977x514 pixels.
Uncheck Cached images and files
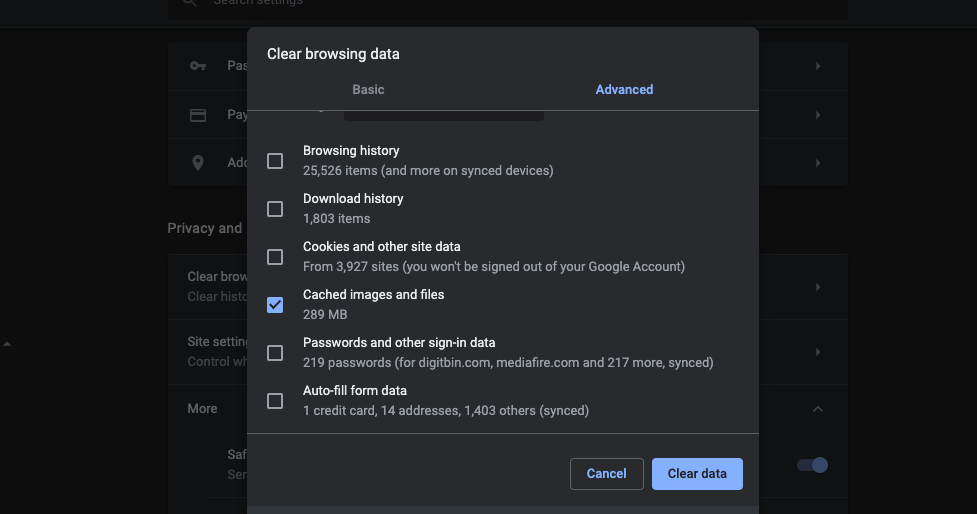click(x=275, y=305)
